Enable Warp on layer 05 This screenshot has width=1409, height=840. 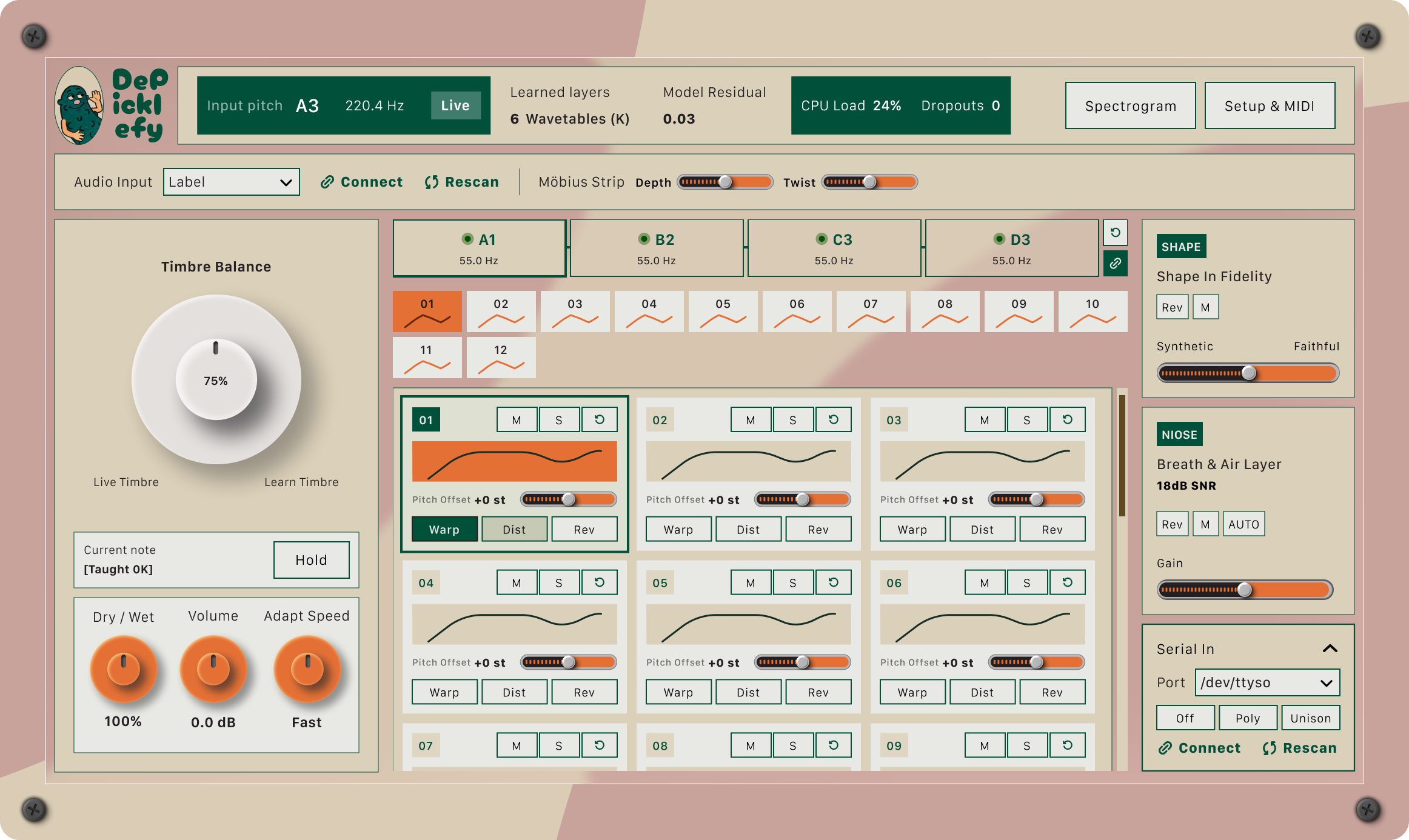tap(678, 692)
